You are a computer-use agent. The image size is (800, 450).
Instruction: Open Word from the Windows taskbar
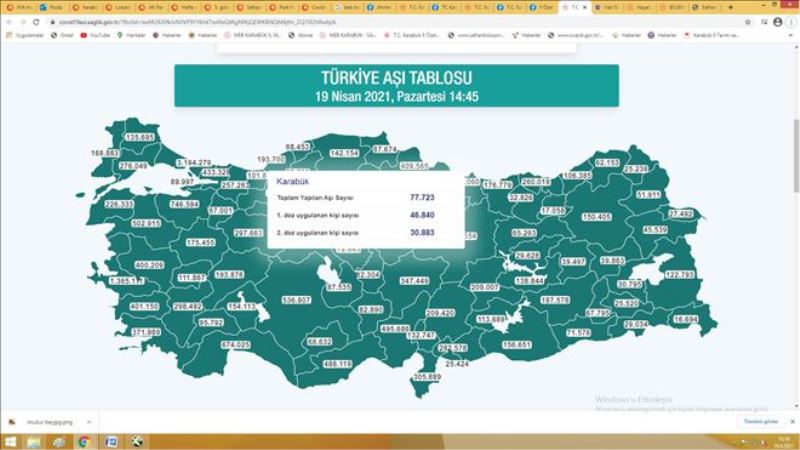coord(110,441)
